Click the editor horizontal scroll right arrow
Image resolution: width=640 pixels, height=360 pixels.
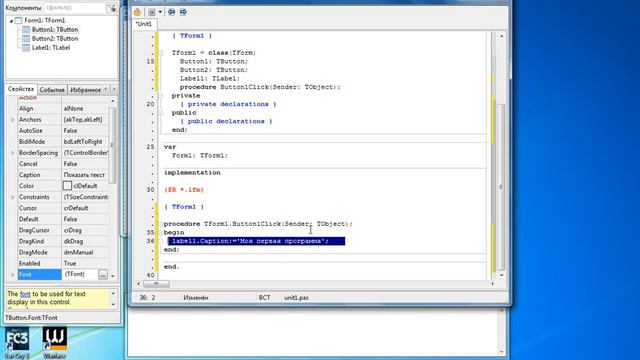tap(492, 284)
